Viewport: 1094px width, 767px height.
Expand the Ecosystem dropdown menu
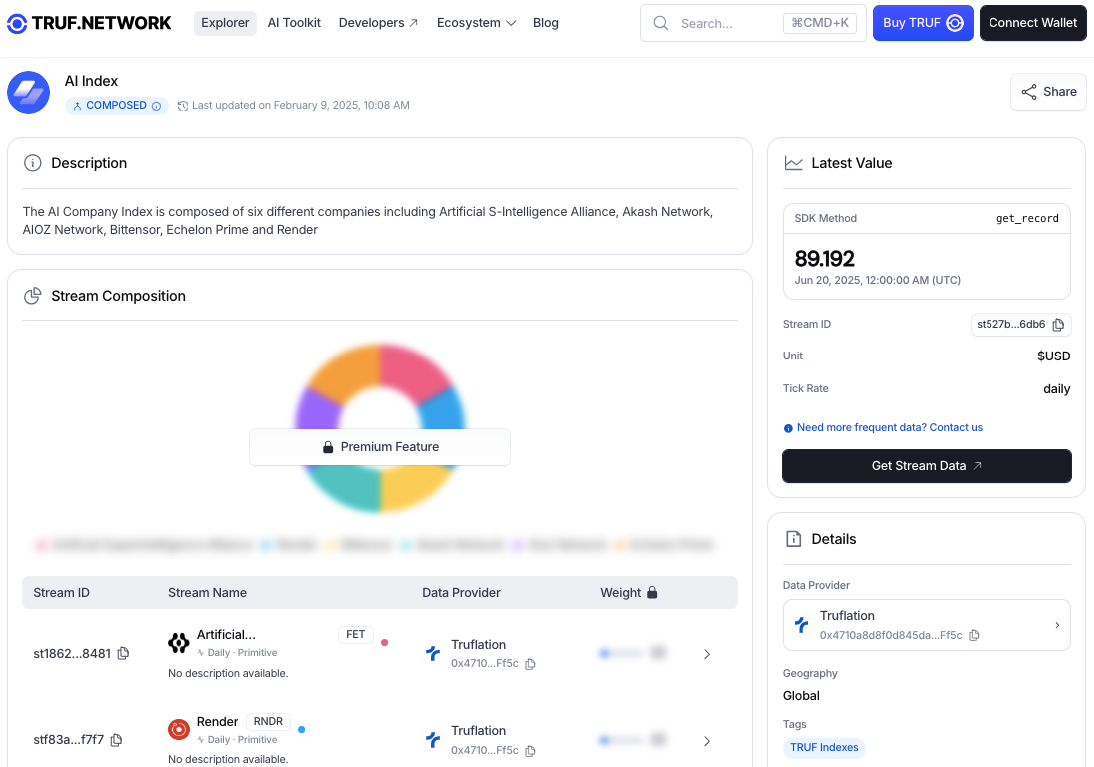pyautogui.click(x=477, y=23)
